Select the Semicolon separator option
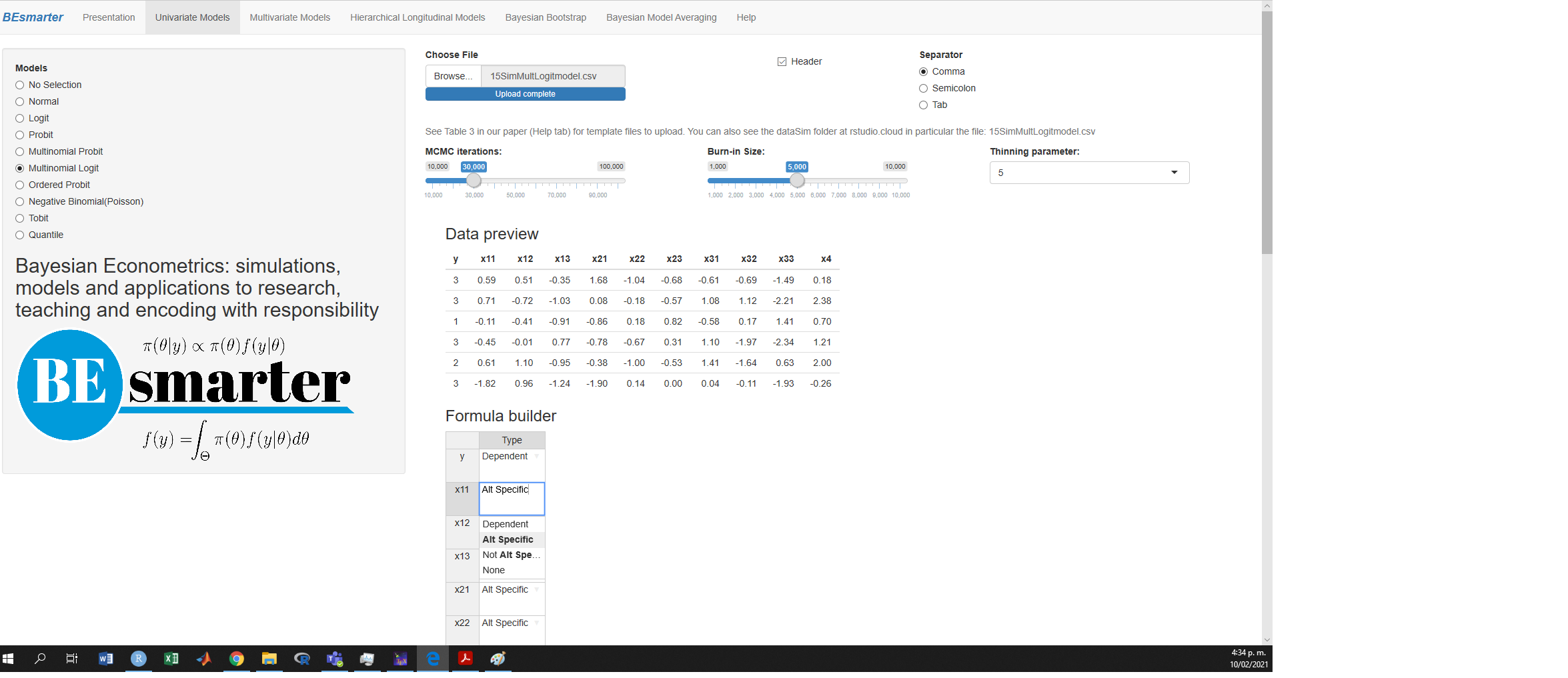Screen dimensions: 1568x678 (x=923, y=88)
